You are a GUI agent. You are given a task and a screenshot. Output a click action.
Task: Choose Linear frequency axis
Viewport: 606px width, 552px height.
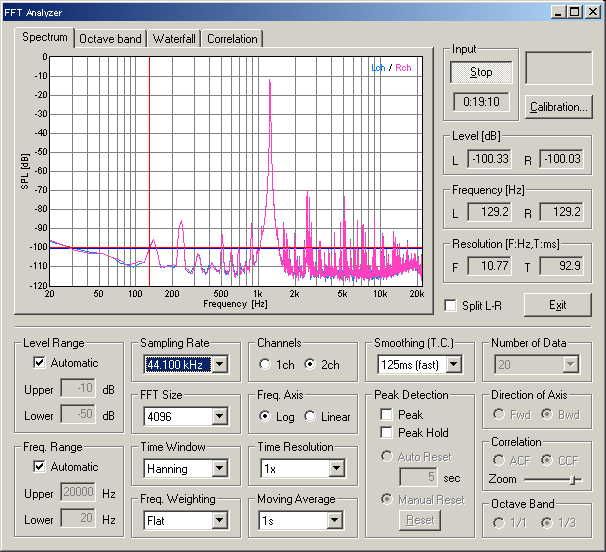(310, 417)
